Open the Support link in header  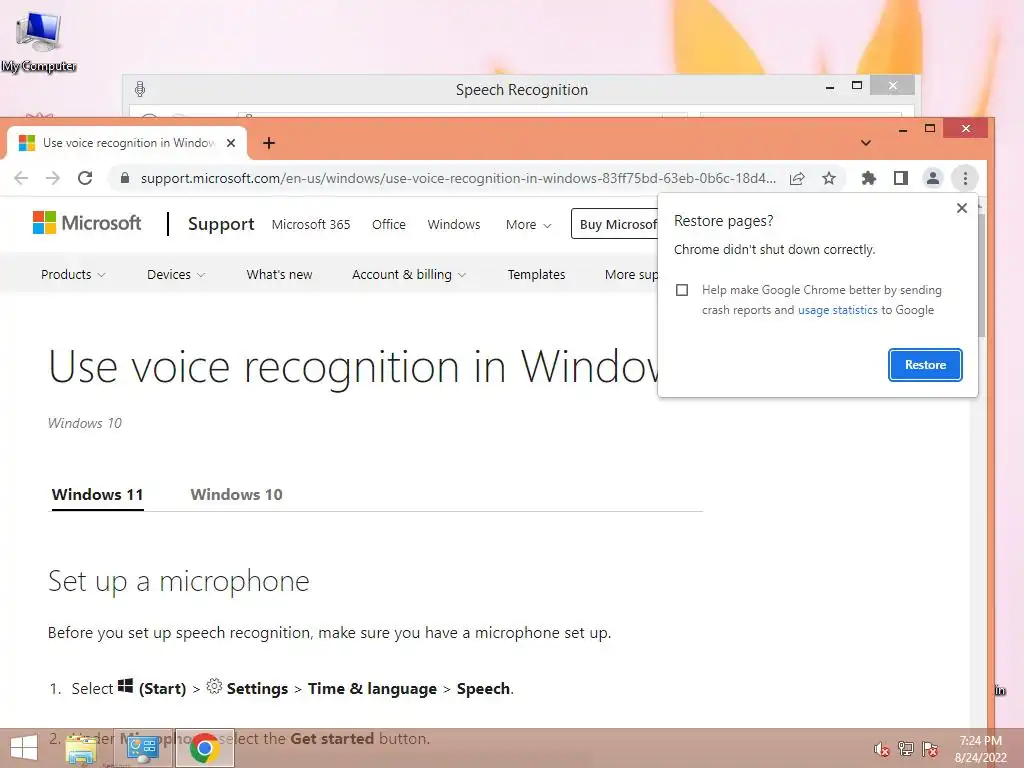(221, 224)
